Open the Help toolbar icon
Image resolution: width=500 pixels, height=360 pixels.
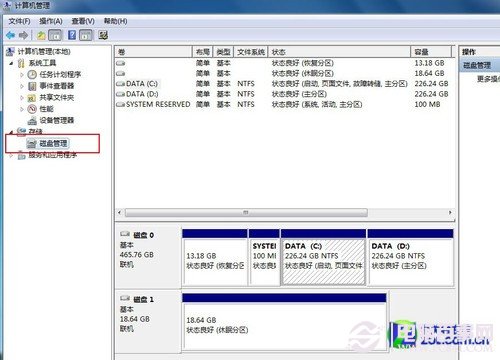[x=72, y=35]
